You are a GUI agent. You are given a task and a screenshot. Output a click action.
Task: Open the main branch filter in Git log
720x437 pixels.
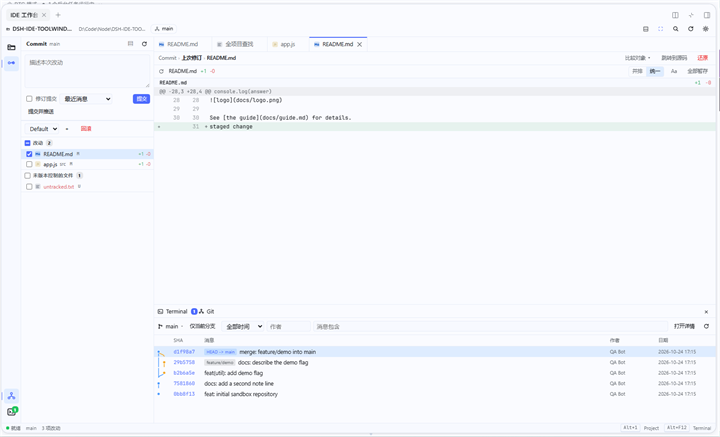click(170, 326)
